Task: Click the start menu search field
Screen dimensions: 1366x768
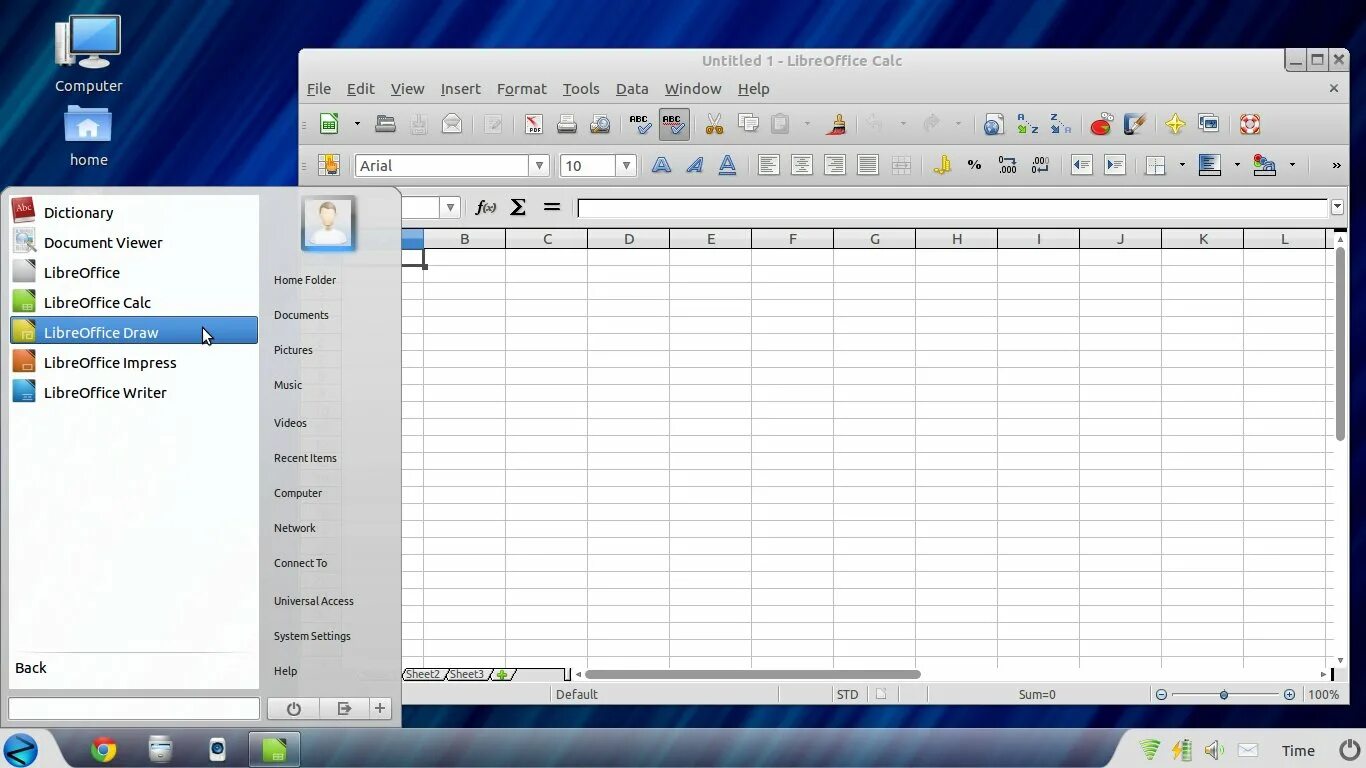Action: (134, 708)
